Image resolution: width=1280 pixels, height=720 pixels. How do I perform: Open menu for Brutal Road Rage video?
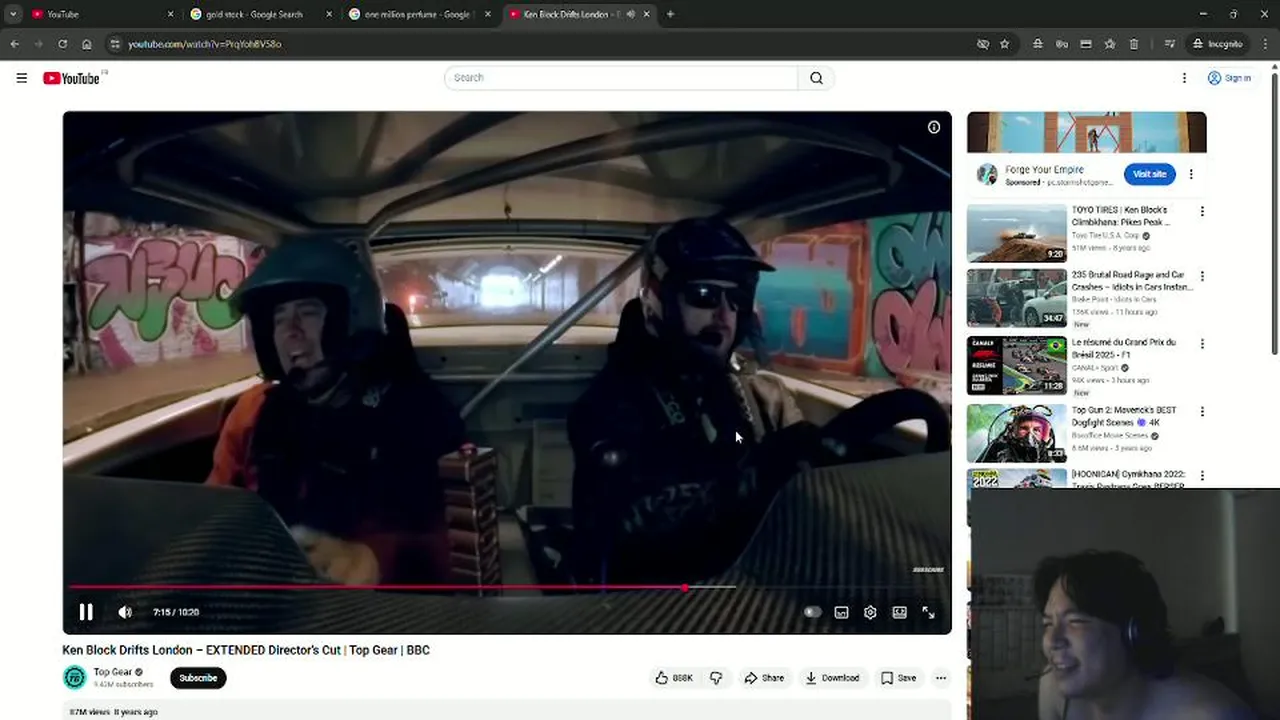pos(1202,276)
